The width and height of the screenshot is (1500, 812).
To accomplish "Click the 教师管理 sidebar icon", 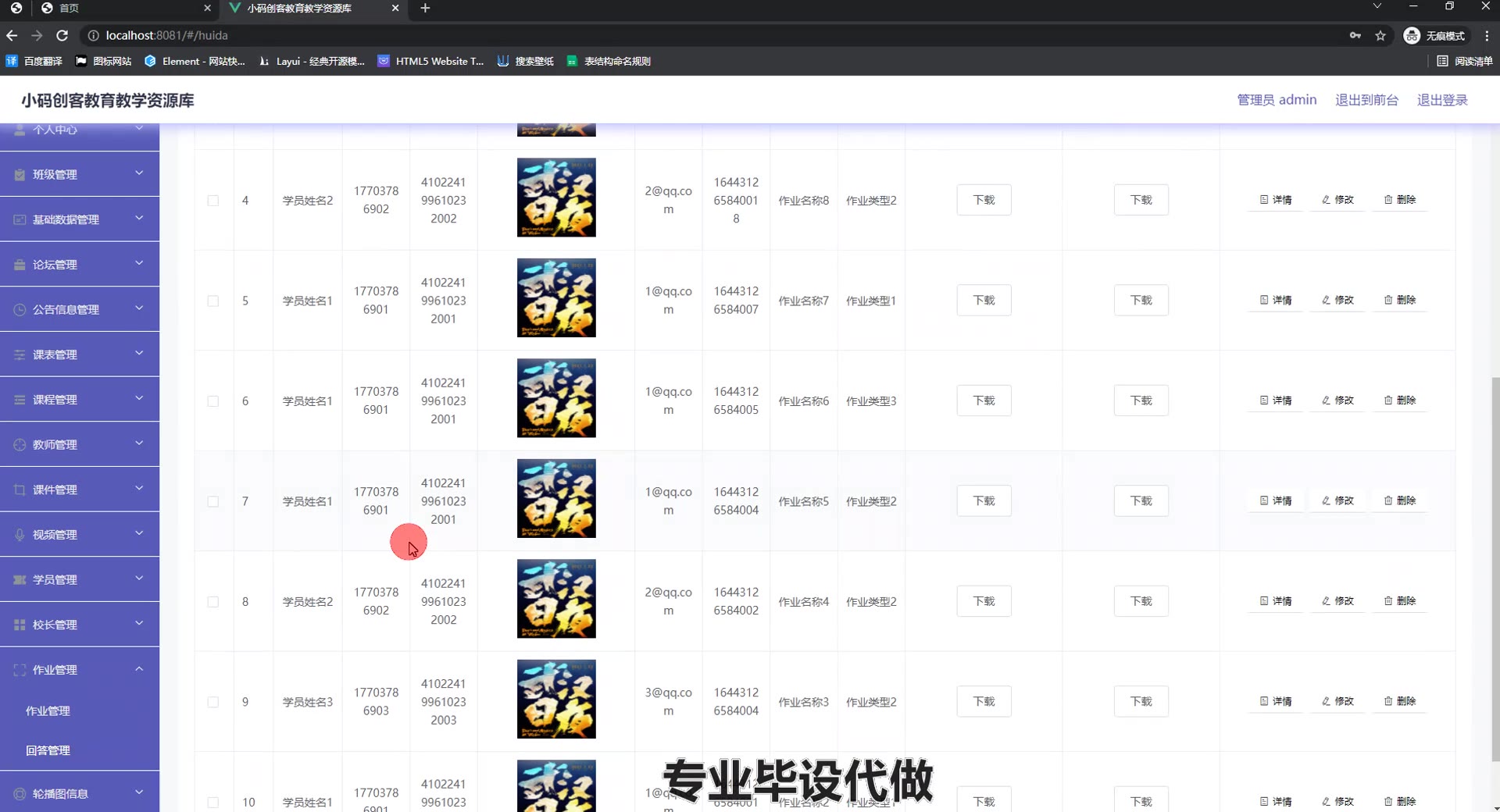I will tap(20, 445).
